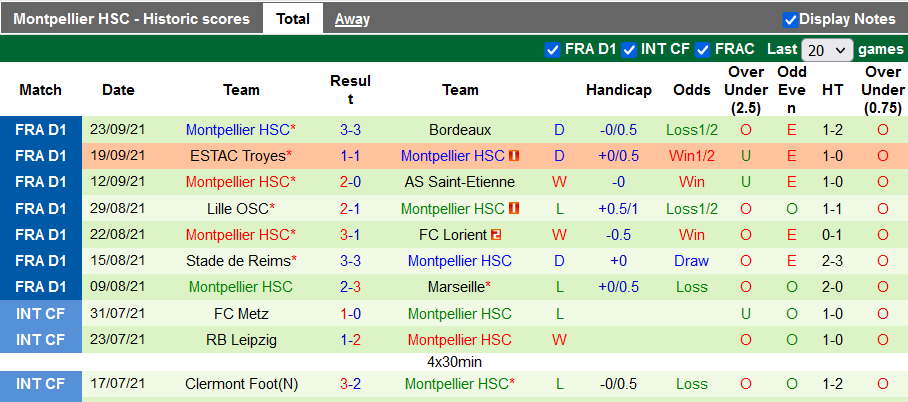Click the 3-3 result against Bordeaux

[351, 130]
